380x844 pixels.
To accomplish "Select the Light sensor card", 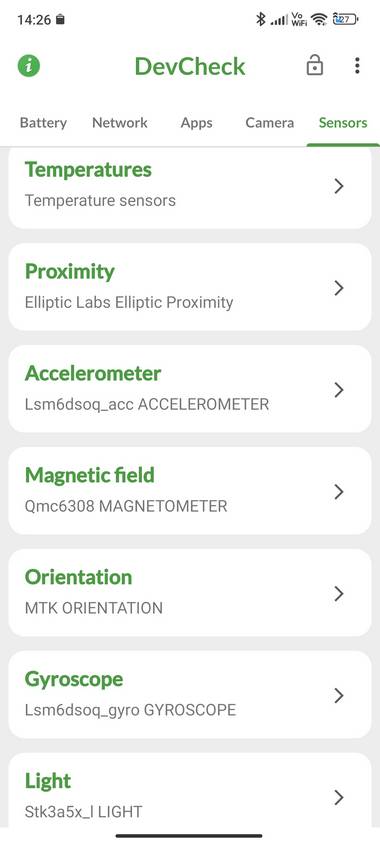I will pos(190,790).
